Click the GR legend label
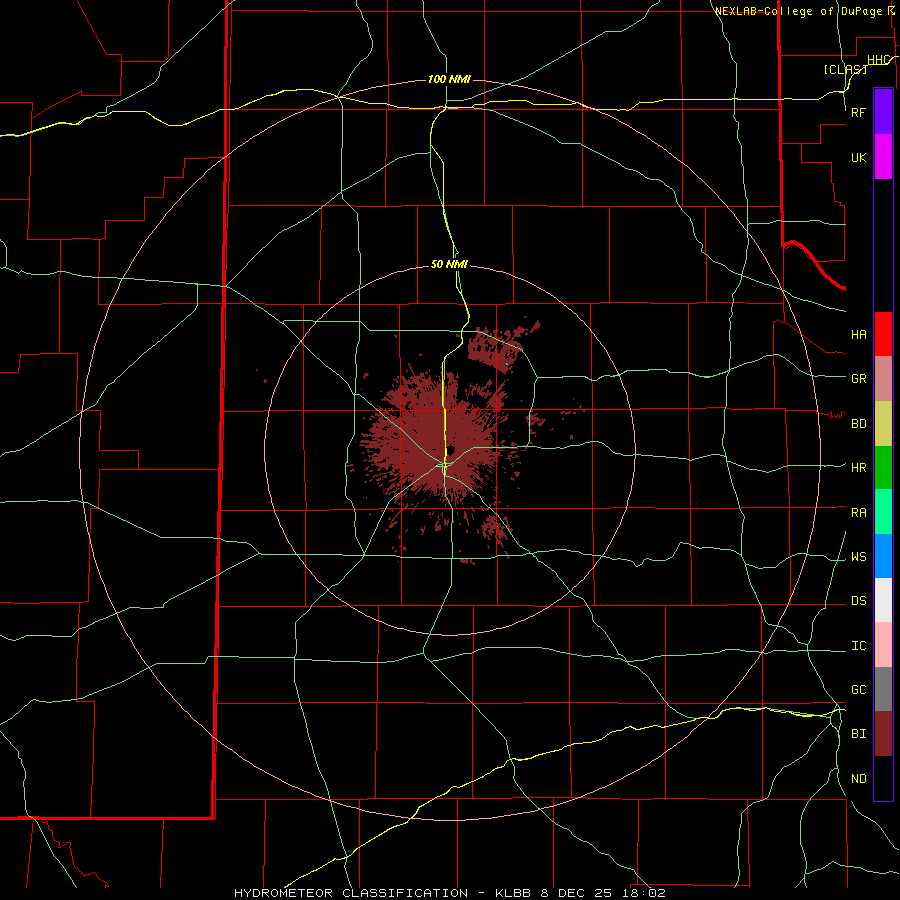 pyautogui.click(x=859, y=379)
